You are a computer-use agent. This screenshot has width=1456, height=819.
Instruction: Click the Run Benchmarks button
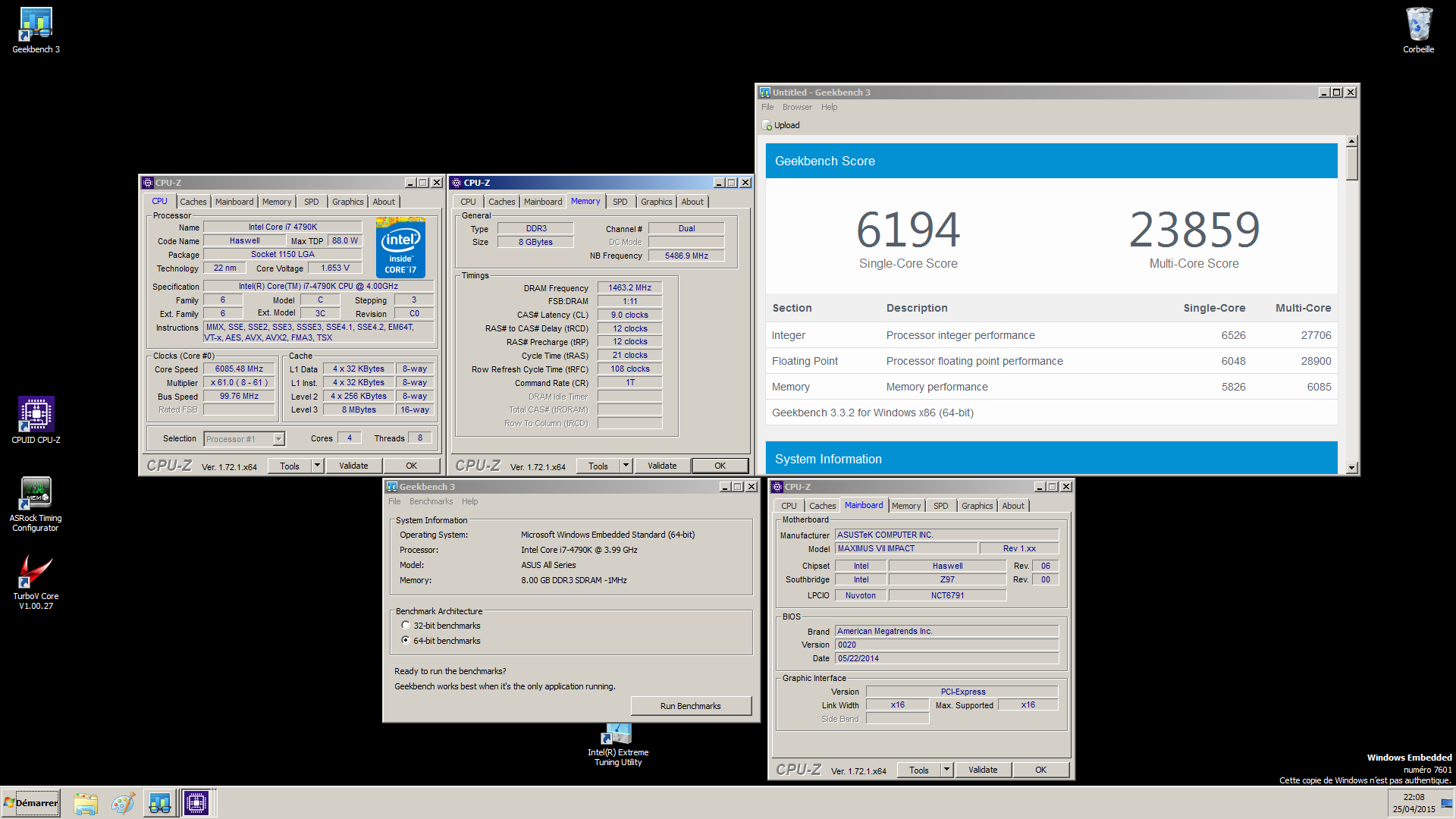point(691,706)
